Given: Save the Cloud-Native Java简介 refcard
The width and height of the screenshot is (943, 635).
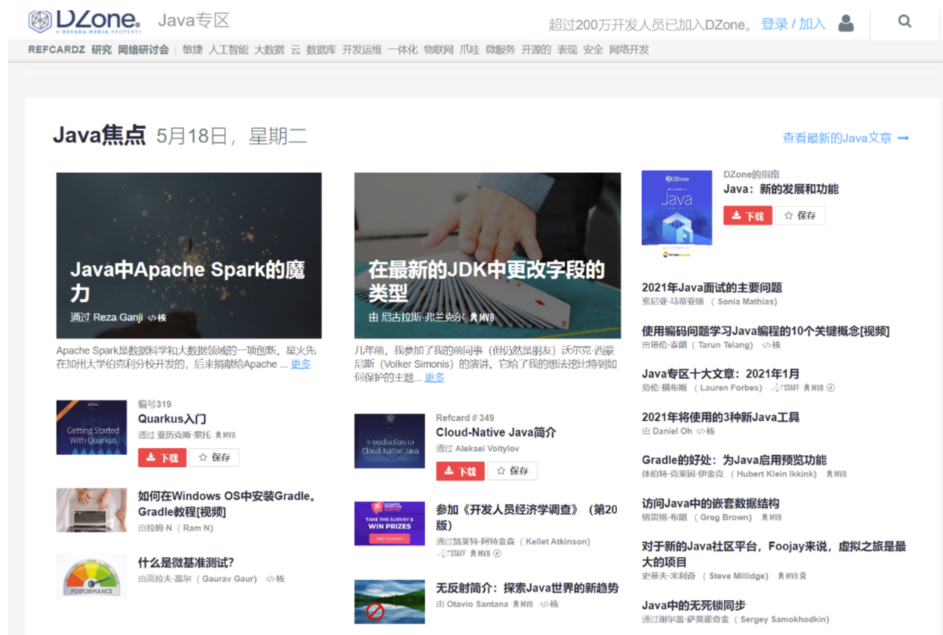Looking at the screenshot, I should (x=512, y=471).
